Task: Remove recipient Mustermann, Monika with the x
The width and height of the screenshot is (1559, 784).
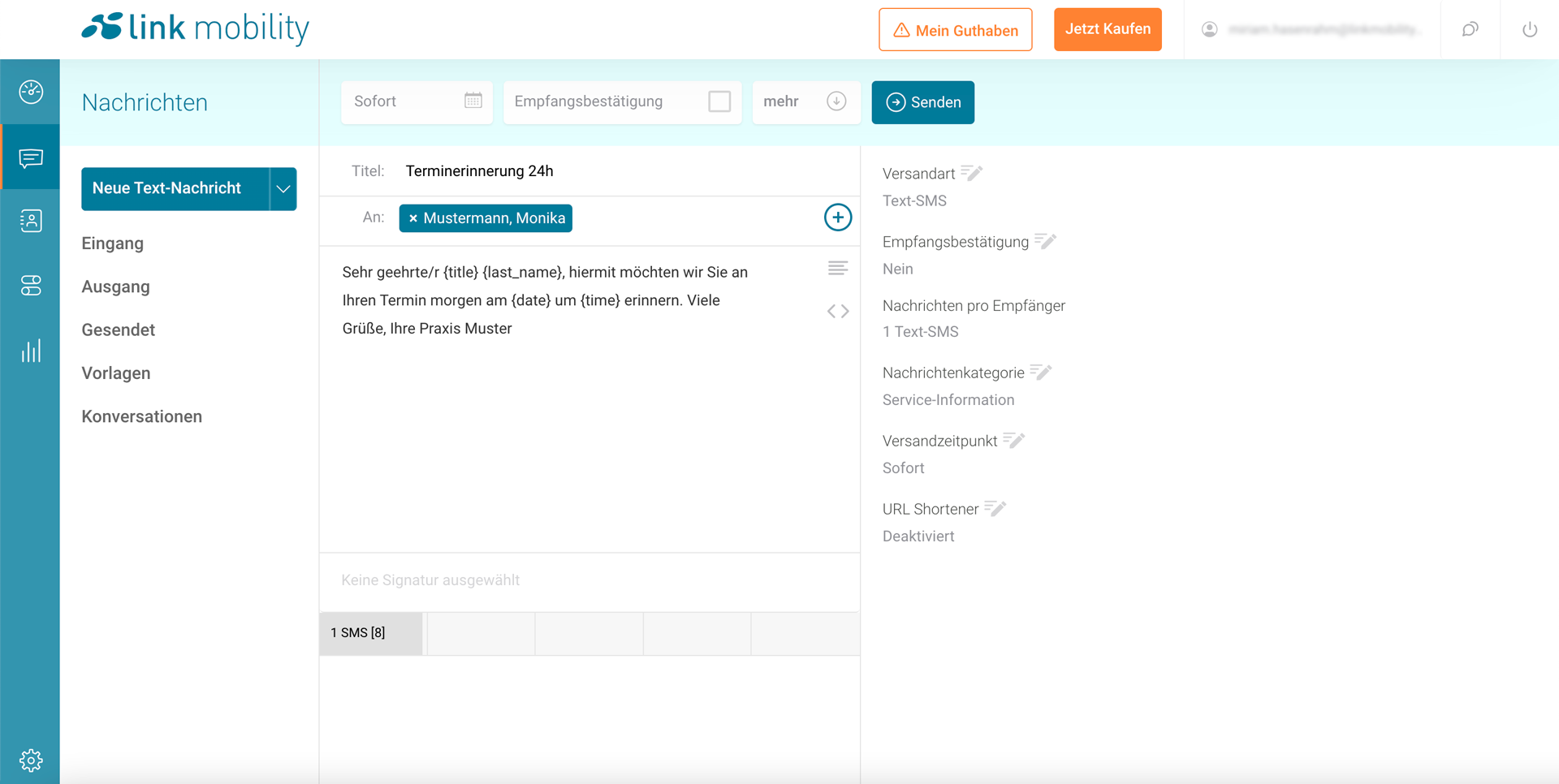Action: (412, 218)
